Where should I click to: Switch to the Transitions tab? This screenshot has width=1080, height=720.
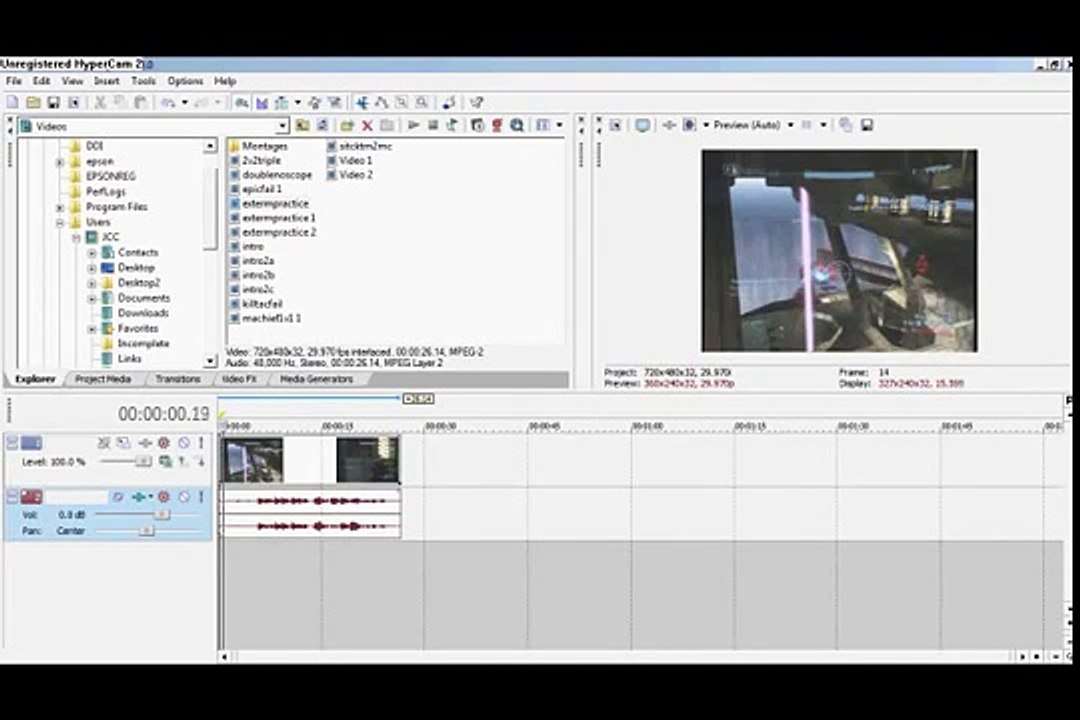(178, 379)
